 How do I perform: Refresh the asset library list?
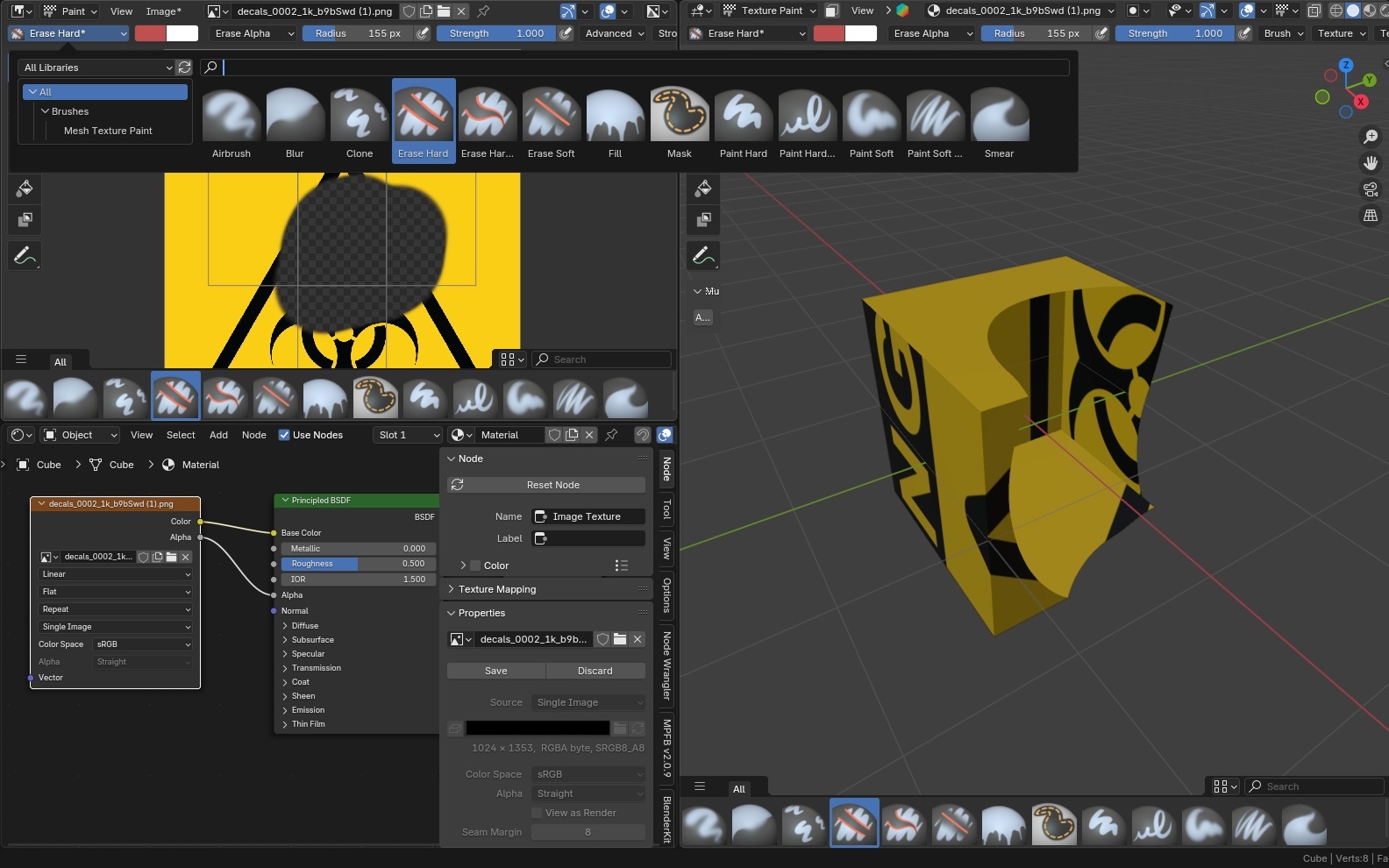(x=184, y=68)
